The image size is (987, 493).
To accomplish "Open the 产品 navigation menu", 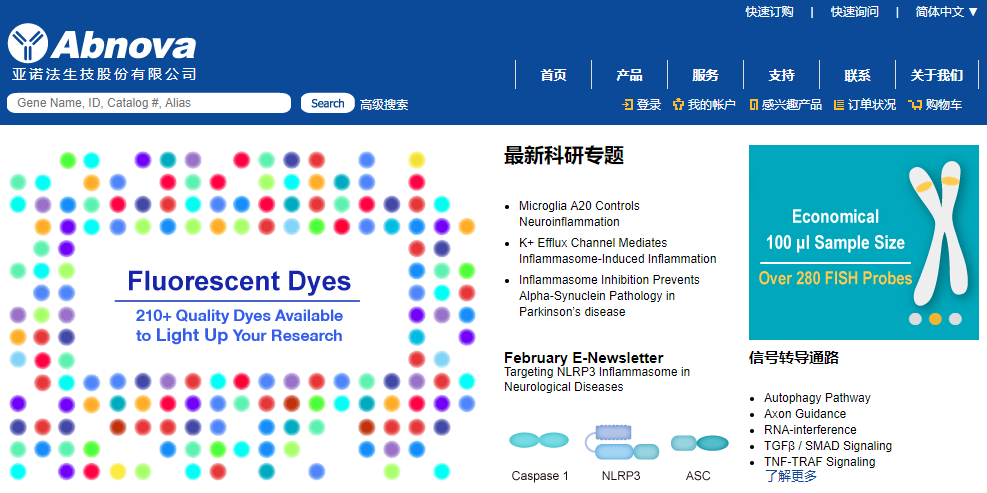I will click(x=629, y=75).
